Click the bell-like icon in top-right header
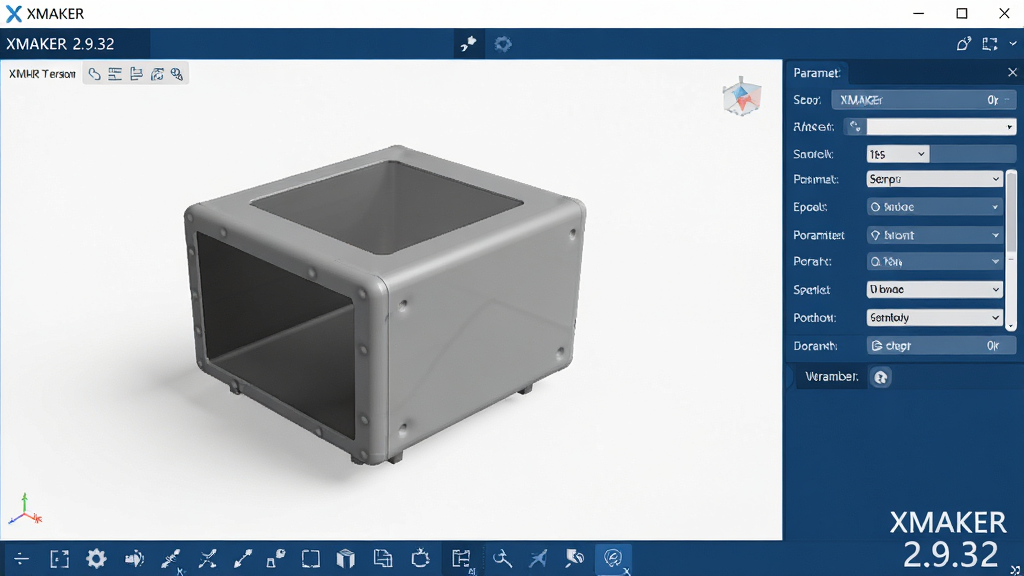 (964, 44)
